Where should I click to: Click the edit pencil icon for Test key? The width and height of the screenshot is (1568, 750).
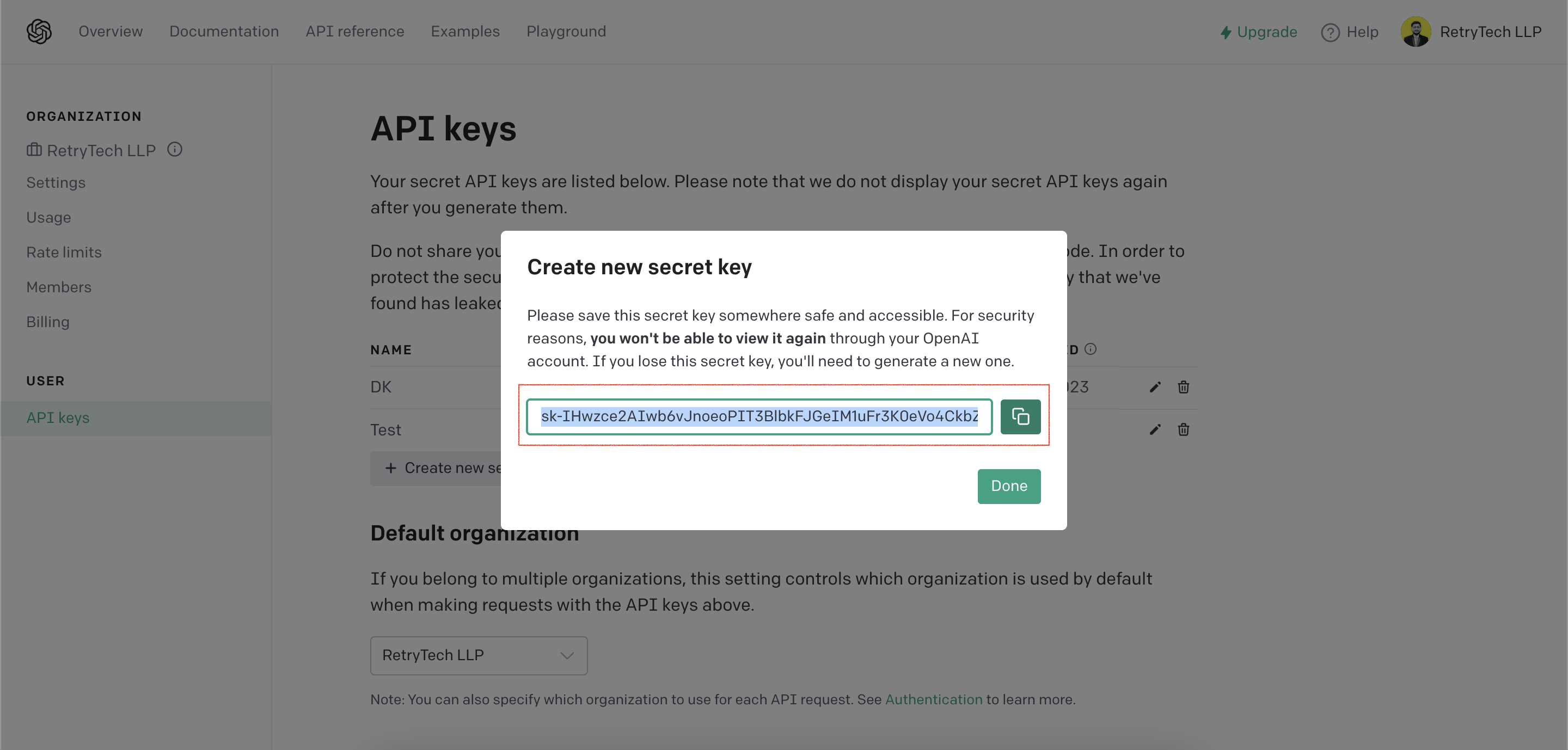1155,430
